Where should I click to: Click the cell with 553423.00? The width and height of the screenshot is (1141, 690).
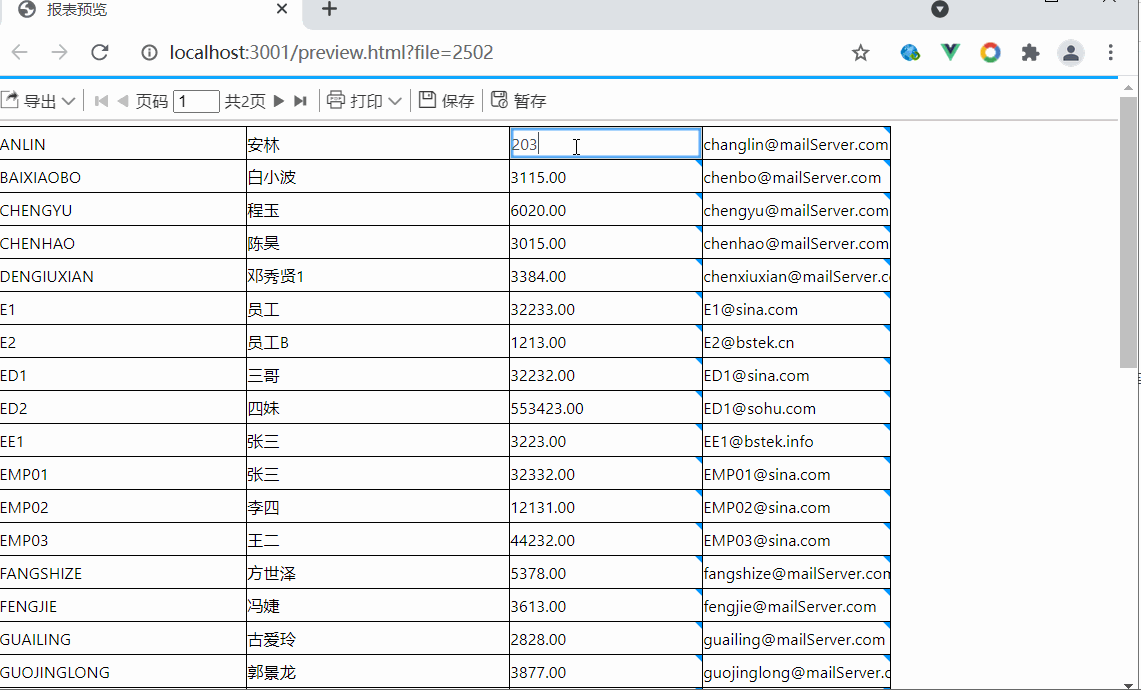pyautogui.click(x=605, y=408)
